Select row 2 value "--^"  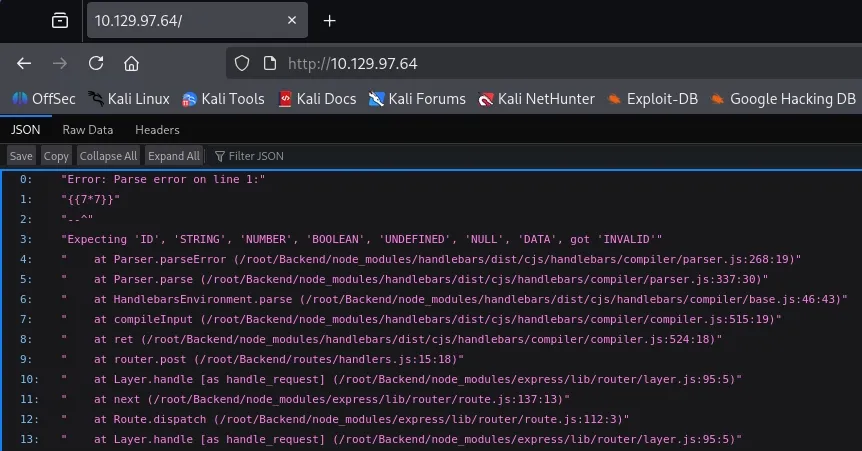pyautogui.click(x=77, y=219)
